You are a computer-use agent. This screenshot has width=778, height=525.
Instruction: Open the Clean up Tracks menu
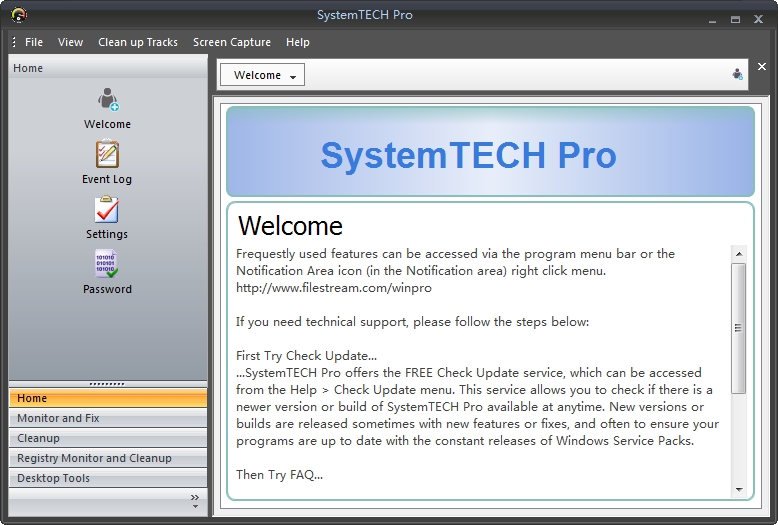[138, 42]
